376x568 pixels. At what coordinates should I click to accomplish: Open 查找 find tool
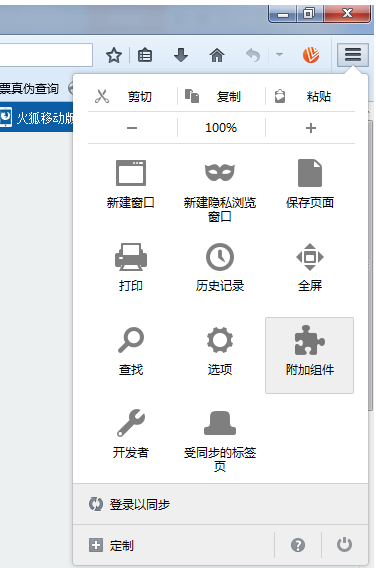point(131,351)
